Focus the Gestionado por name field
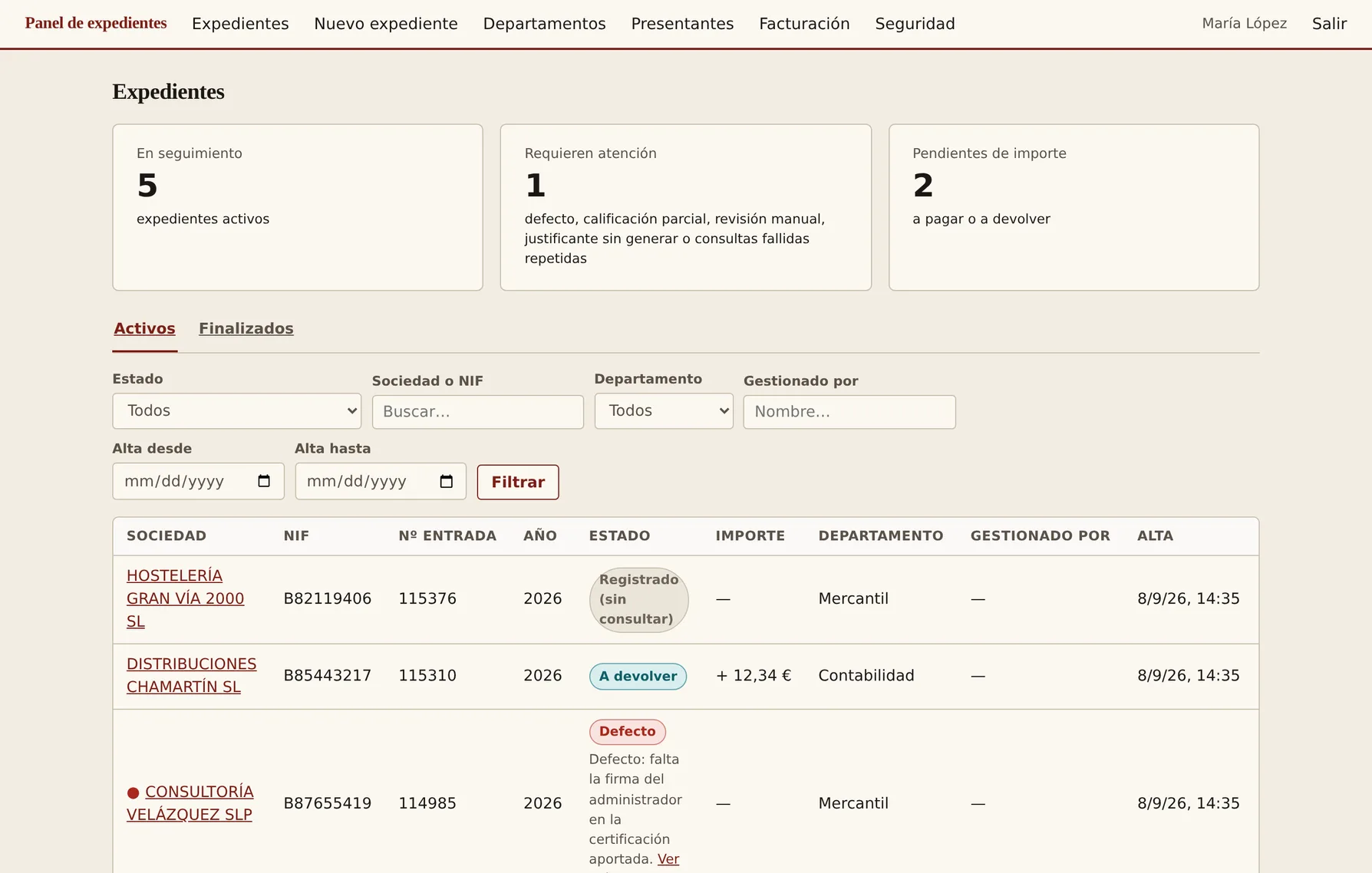Screen dimensions: 1372x873 [849, 412]
